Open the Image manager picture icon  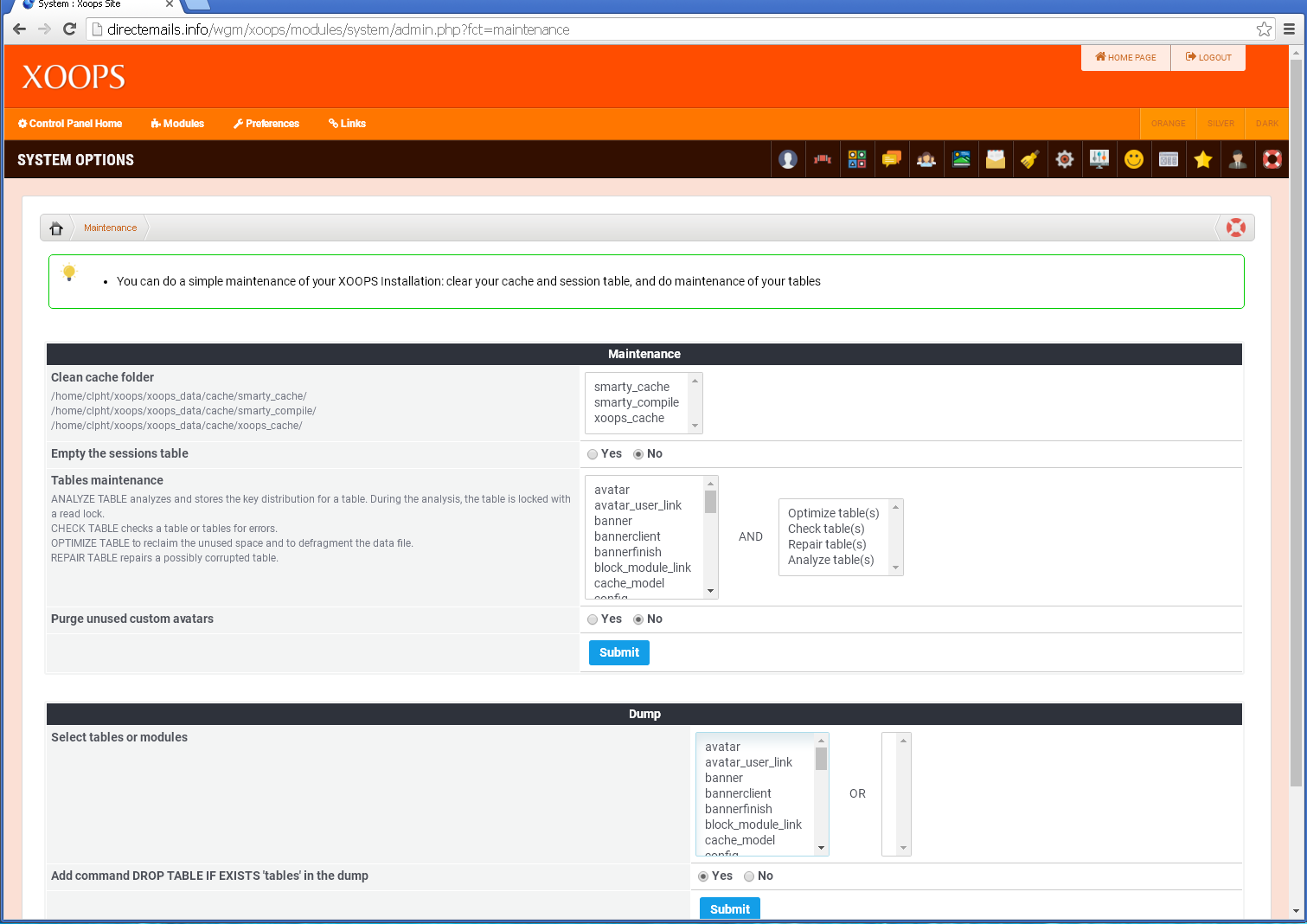[x=961, y=159]
